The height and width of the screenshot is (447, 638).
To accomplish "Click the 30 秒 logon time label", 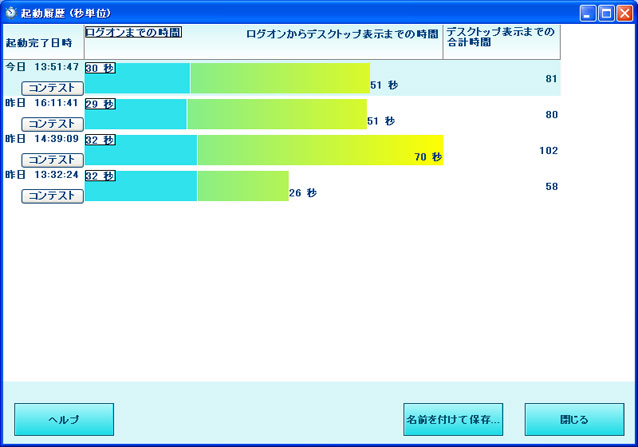I will tap(100, 68).
